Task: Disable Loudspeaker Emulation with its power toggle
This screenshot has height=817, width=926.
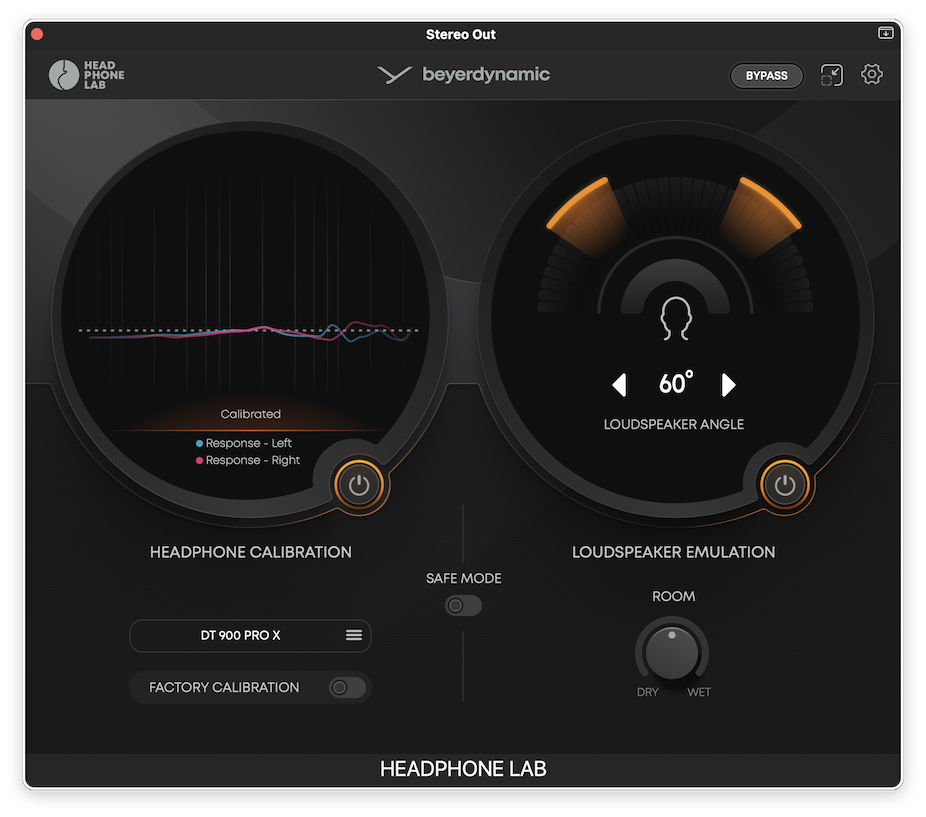Action: point(785,485)
